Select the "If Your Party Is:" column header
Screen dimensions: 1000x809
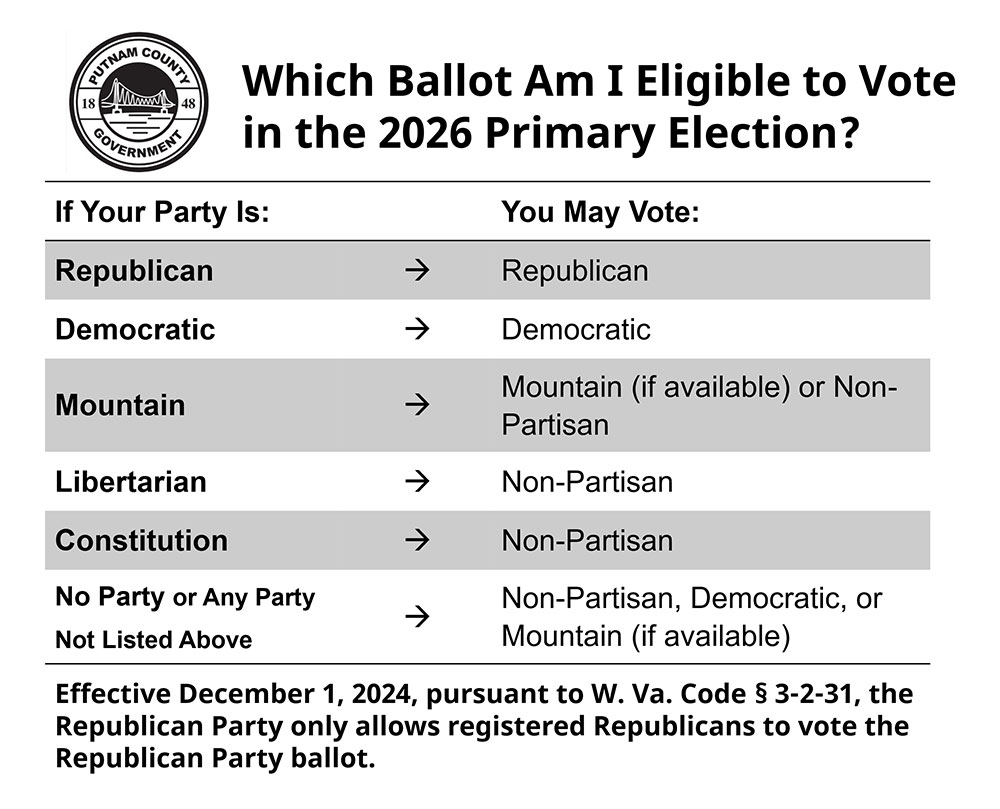coord(162,212)
